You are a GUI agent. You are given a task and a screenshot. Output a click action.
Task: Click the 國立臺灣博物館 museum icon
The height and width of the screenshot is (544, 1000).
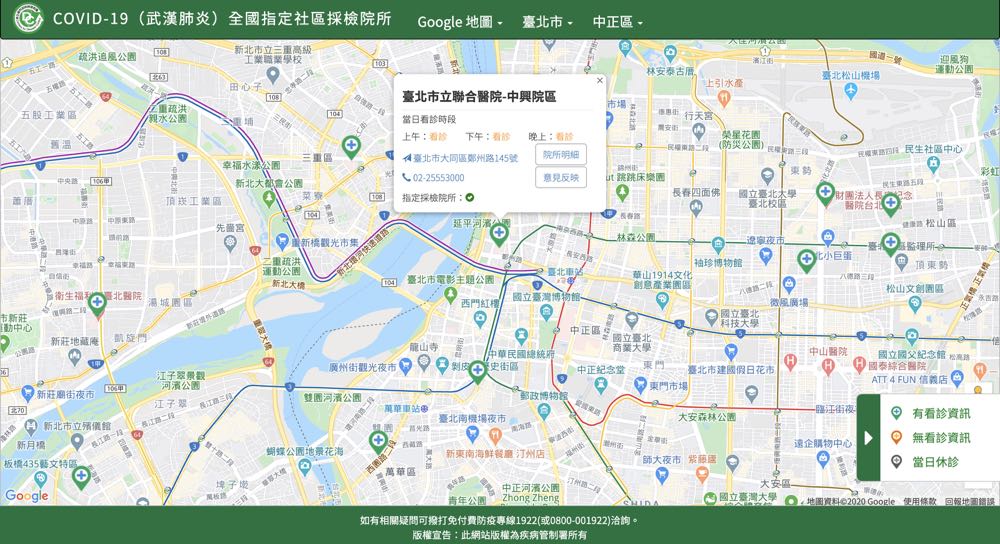click(x=546, y=312)
